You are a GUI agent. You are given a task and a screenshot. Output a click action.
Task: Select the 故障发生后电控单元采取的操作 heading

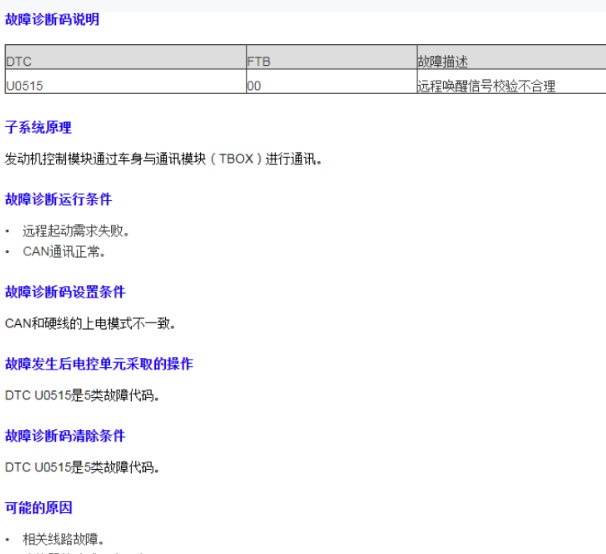coord(99,364)
